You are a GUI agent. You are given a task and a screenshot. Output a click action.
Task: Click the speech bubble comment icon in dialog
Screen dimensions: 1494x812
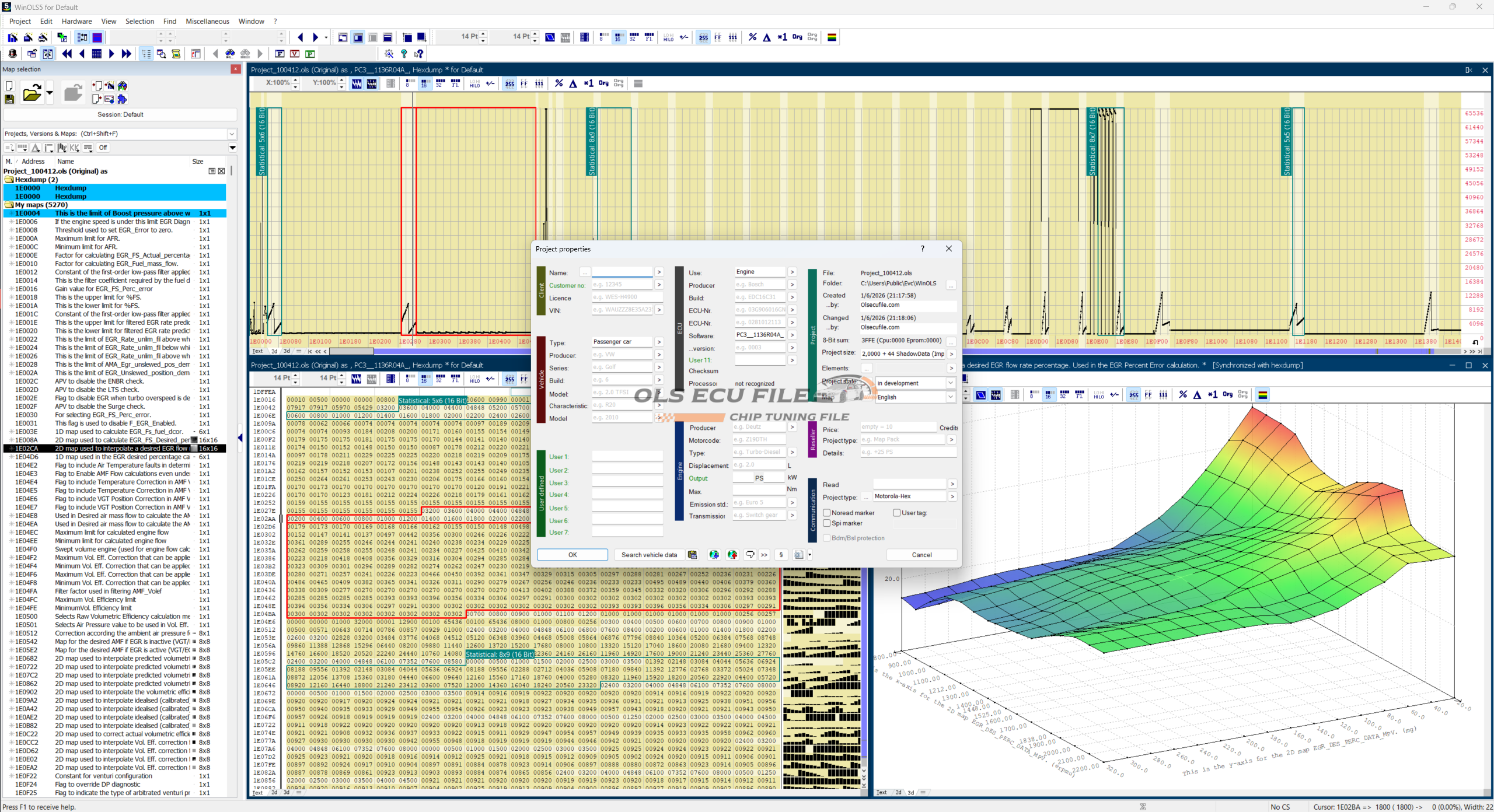(x=749, y=555)
